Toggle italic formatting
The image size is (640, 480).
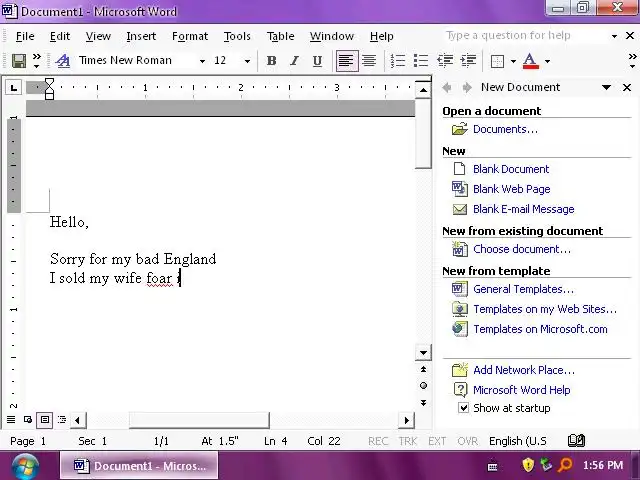coord(294,61)
